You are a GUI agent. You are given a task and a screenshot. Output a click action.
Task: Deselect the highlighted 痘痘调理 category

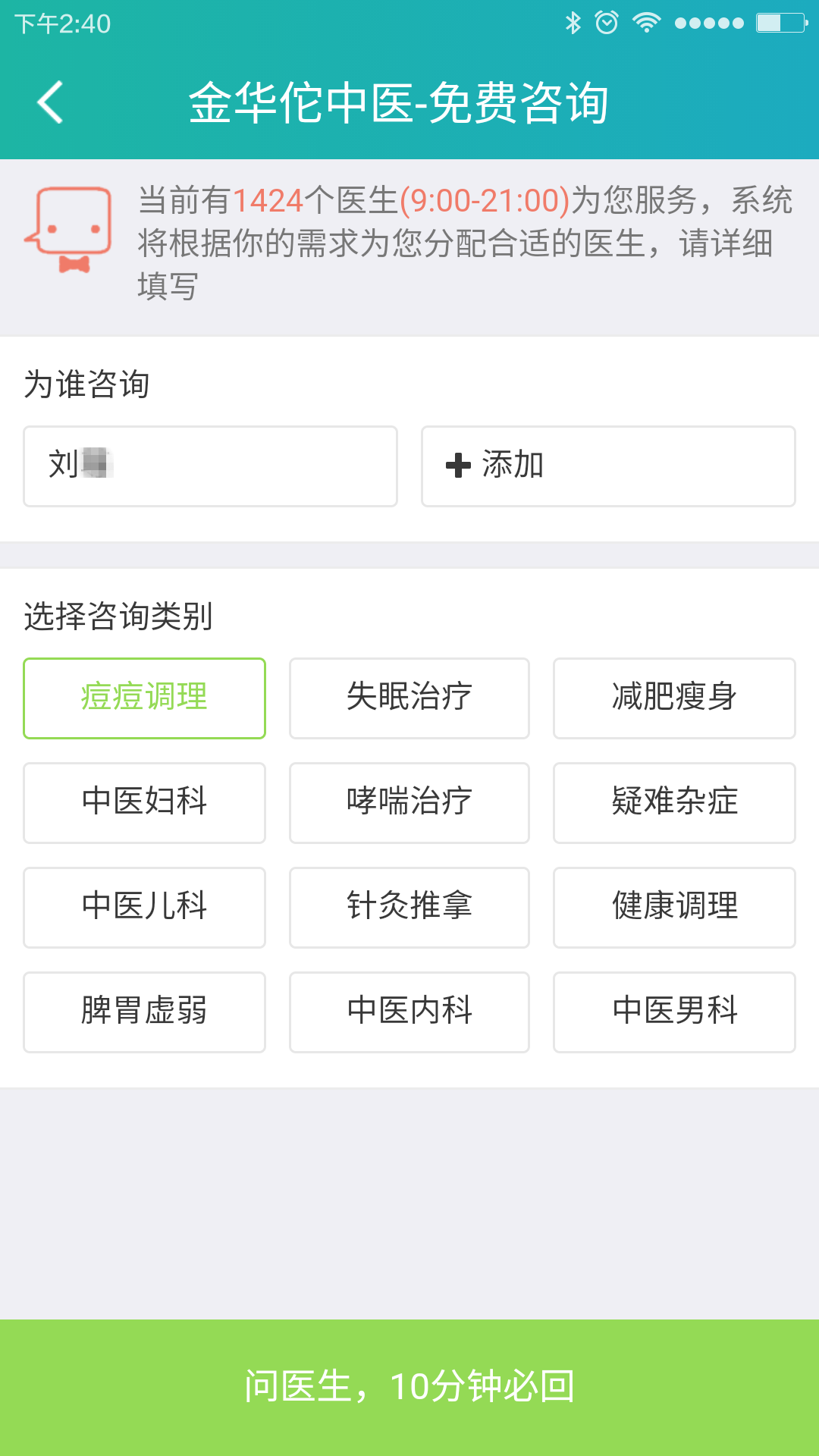click(x=144, y=698)
